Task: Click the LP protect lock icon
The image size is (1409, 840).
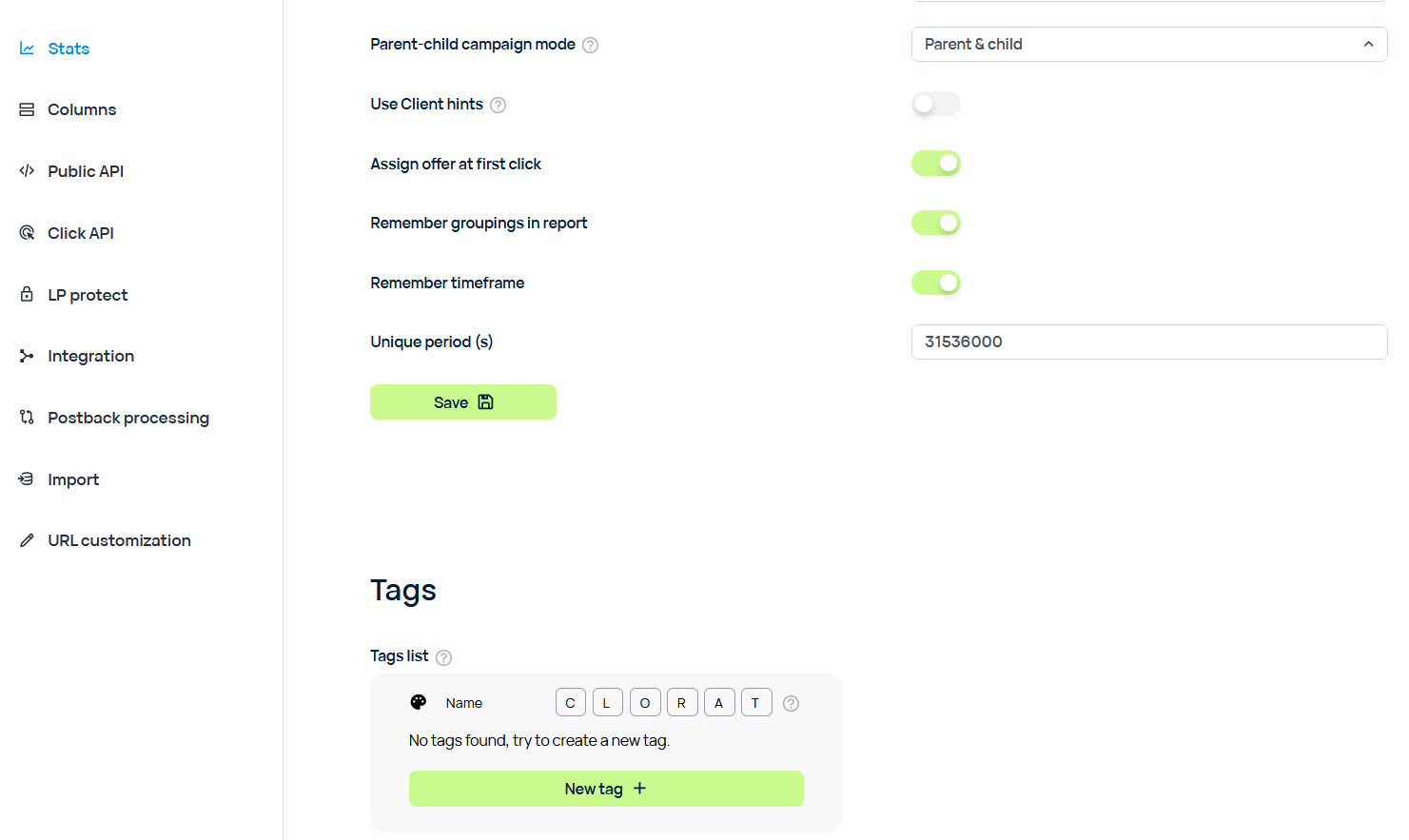Action: [x=27, y=295]
